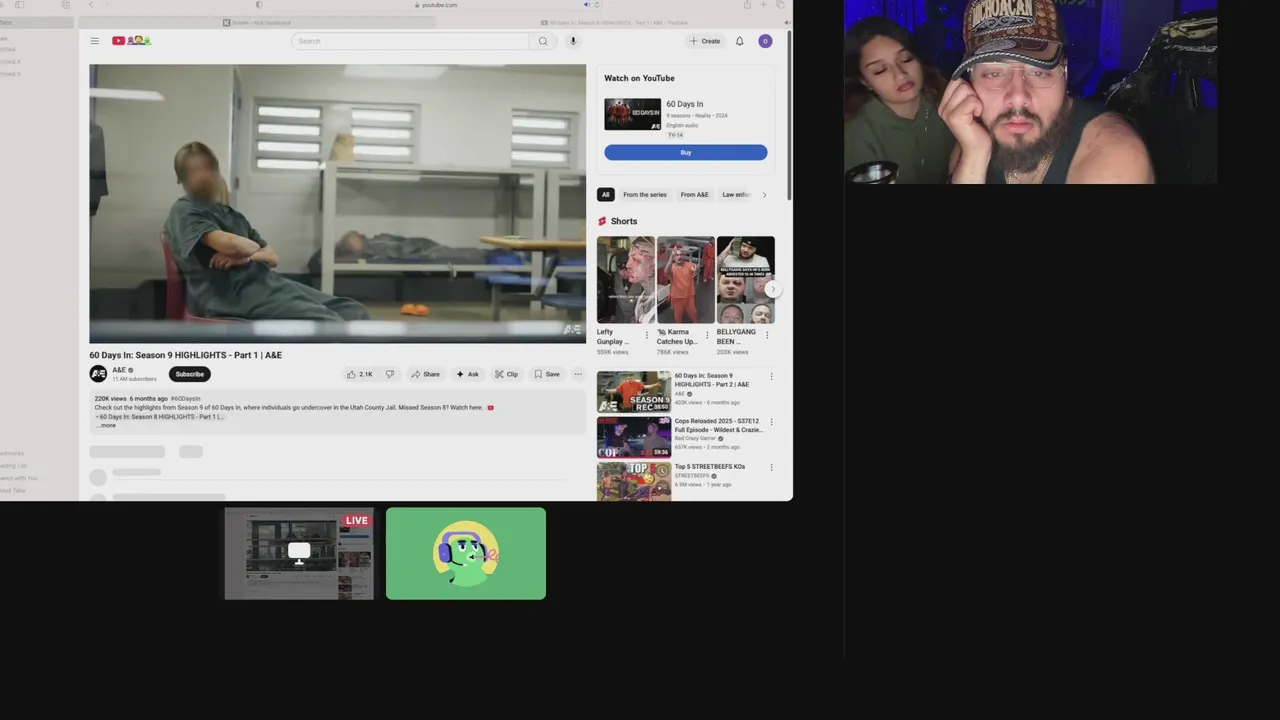
Task: Switch to the Kick Dashboard tab
Action: point(257,22)
